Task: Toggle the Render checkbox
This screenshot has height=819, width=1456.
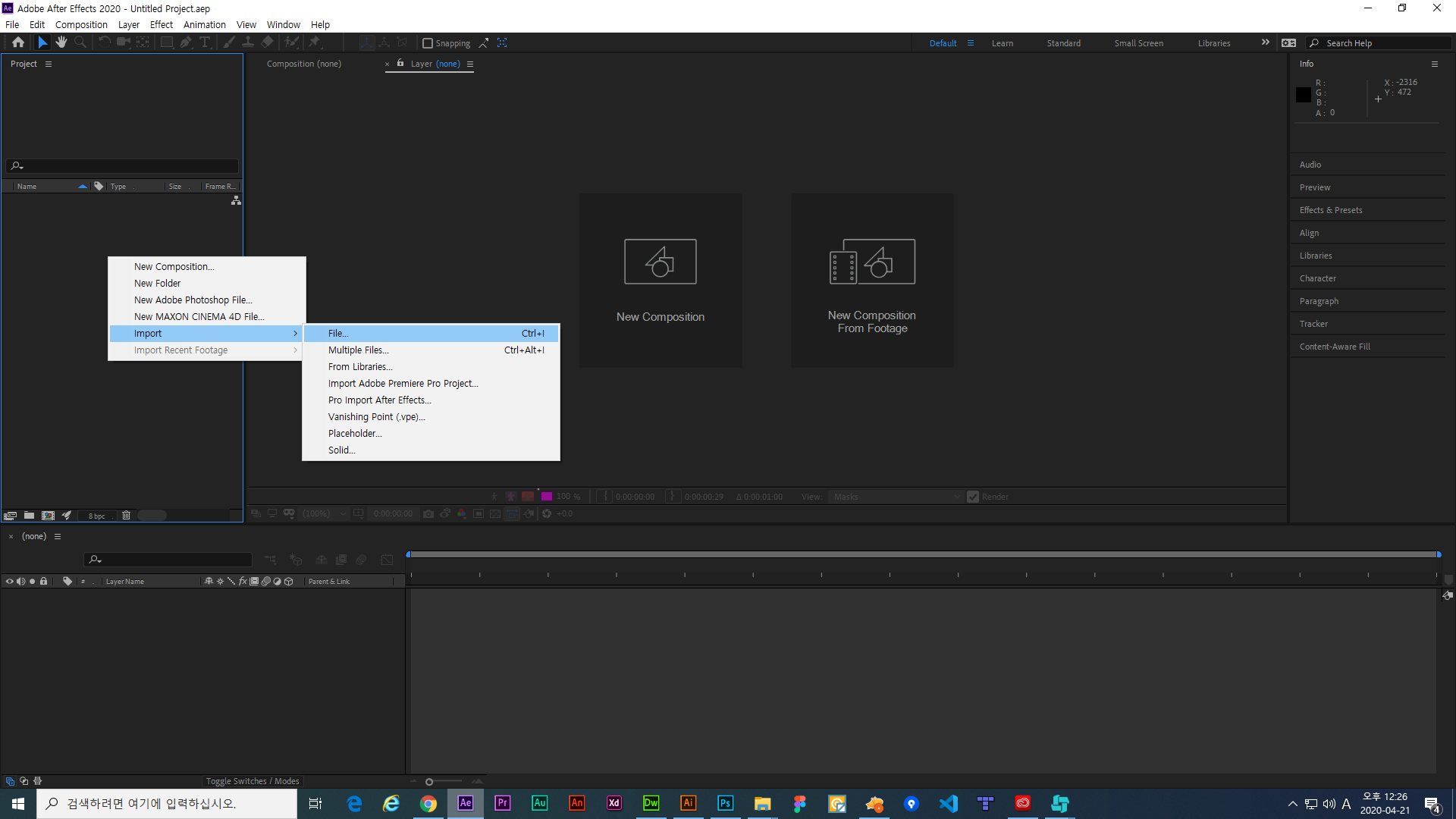Action: pyautogui.click(x=973, y=497)
